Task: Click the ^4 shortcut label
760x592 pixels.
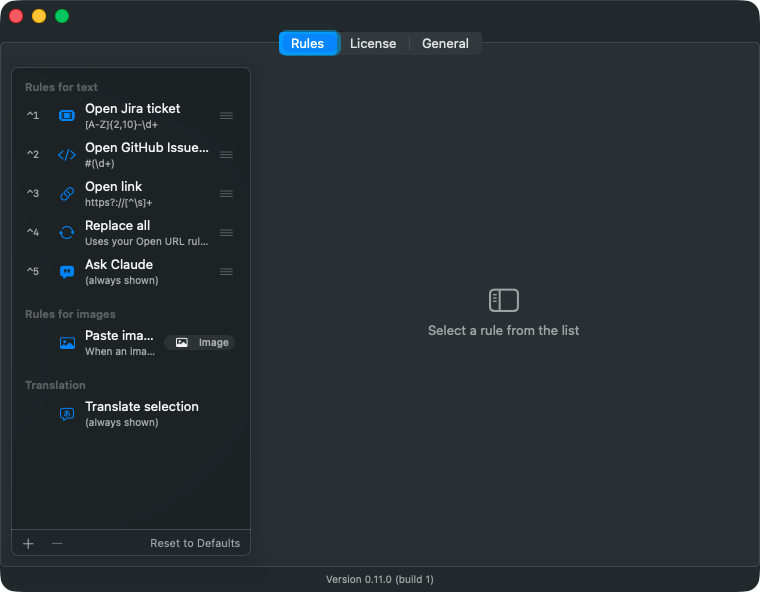Action: pos(33,233)
